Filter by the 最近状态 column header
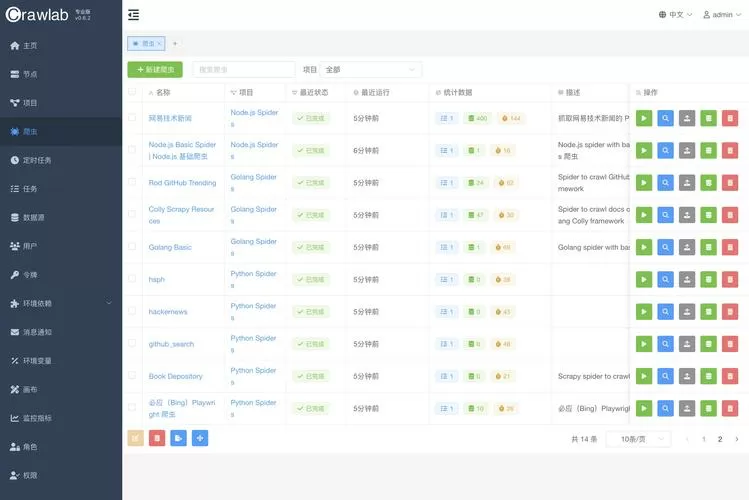The width and height of the screenshot is (749, 500). 310,92
